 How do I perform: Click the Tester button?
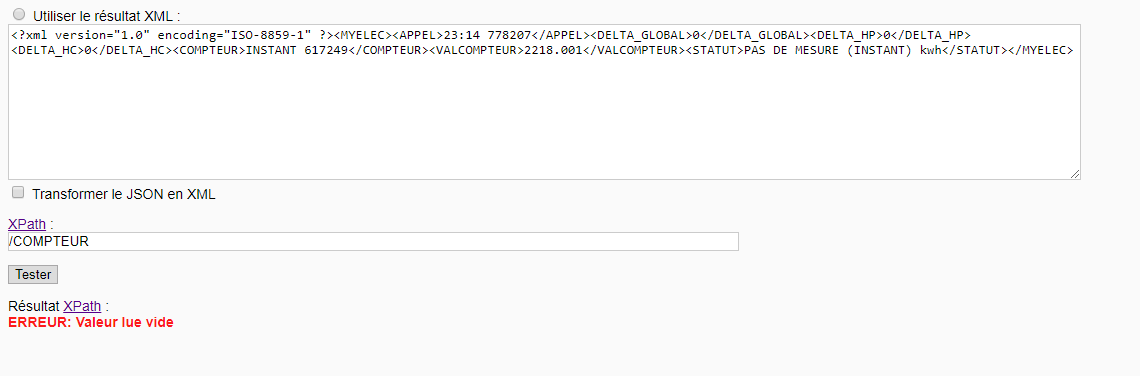pyautogui.click(x=33, y=275)
